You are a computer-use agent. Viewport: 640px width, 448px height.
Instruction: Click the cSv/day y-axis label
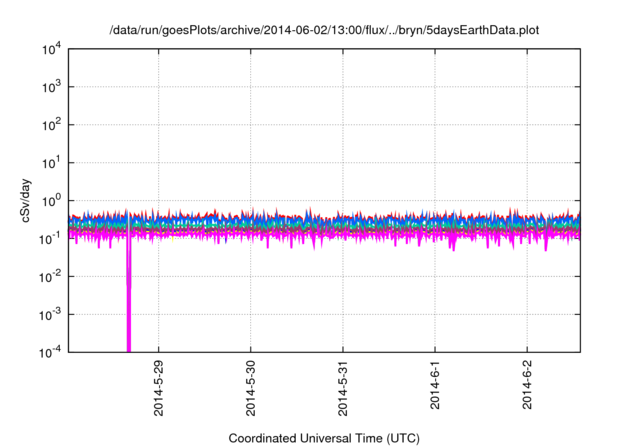tap(25, 200)
